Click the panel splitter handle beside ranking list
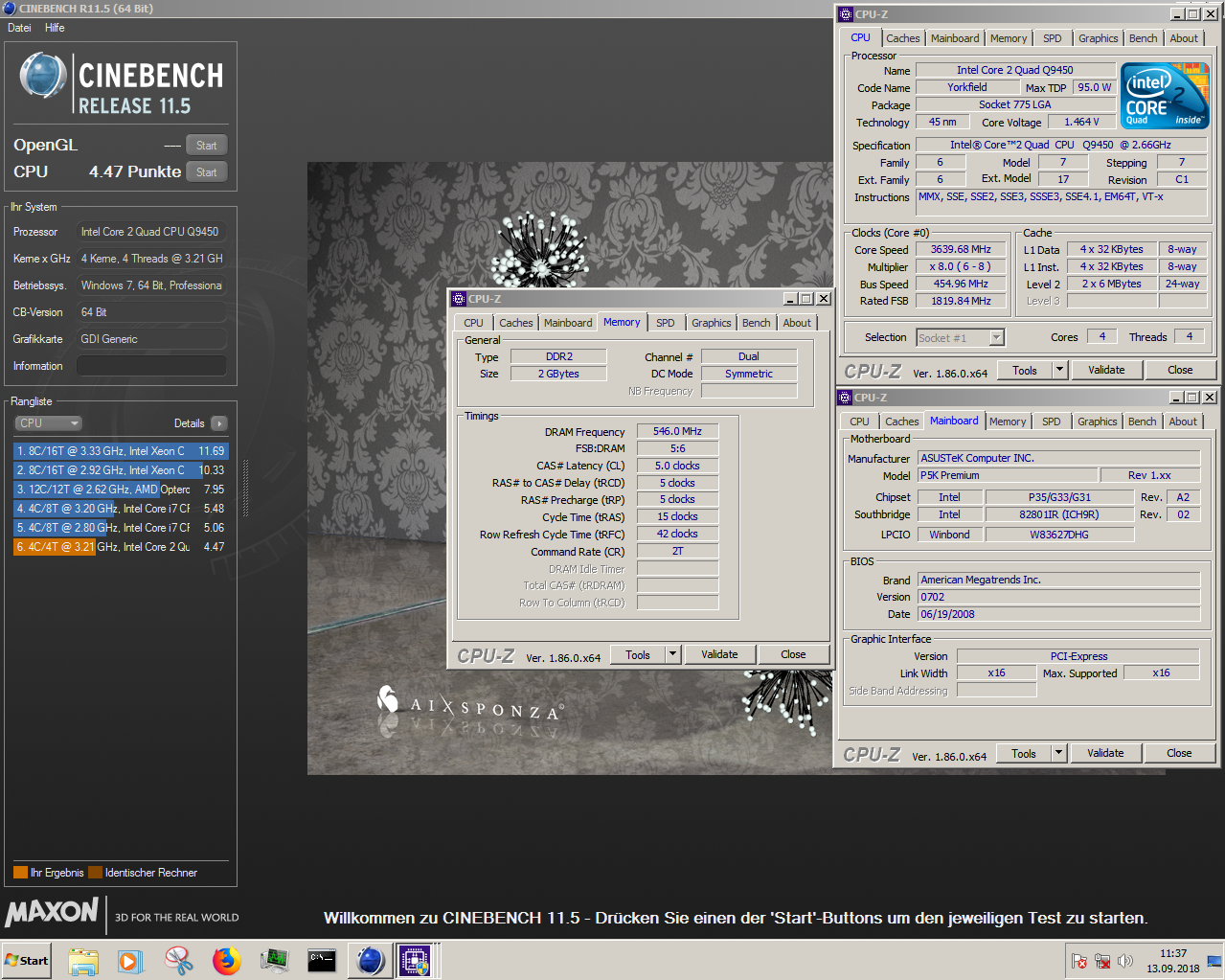 246,489
